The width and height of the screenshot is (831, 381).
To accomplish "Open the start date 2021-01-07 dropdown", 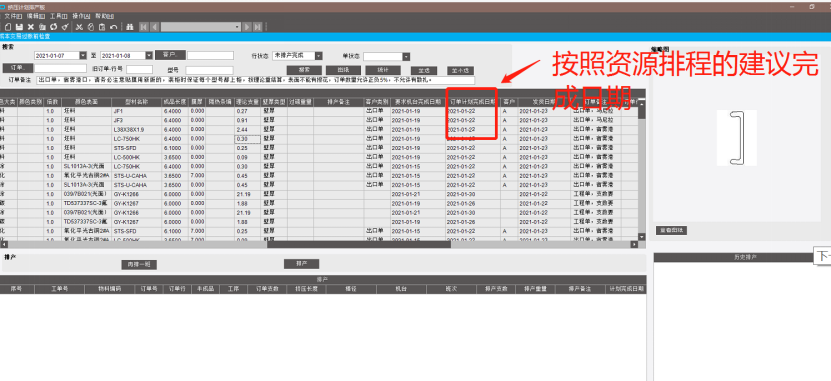I will pyautogui.click(x=83, y=56).
